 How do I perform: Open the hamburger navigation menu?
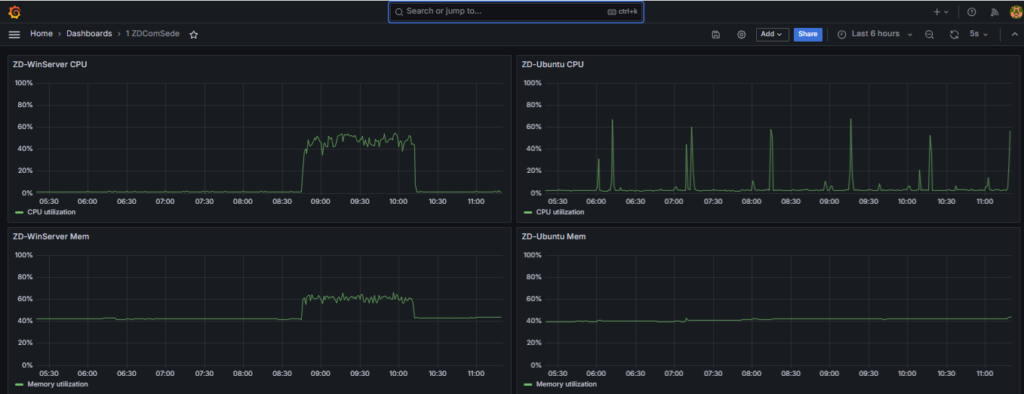point(14,34)
